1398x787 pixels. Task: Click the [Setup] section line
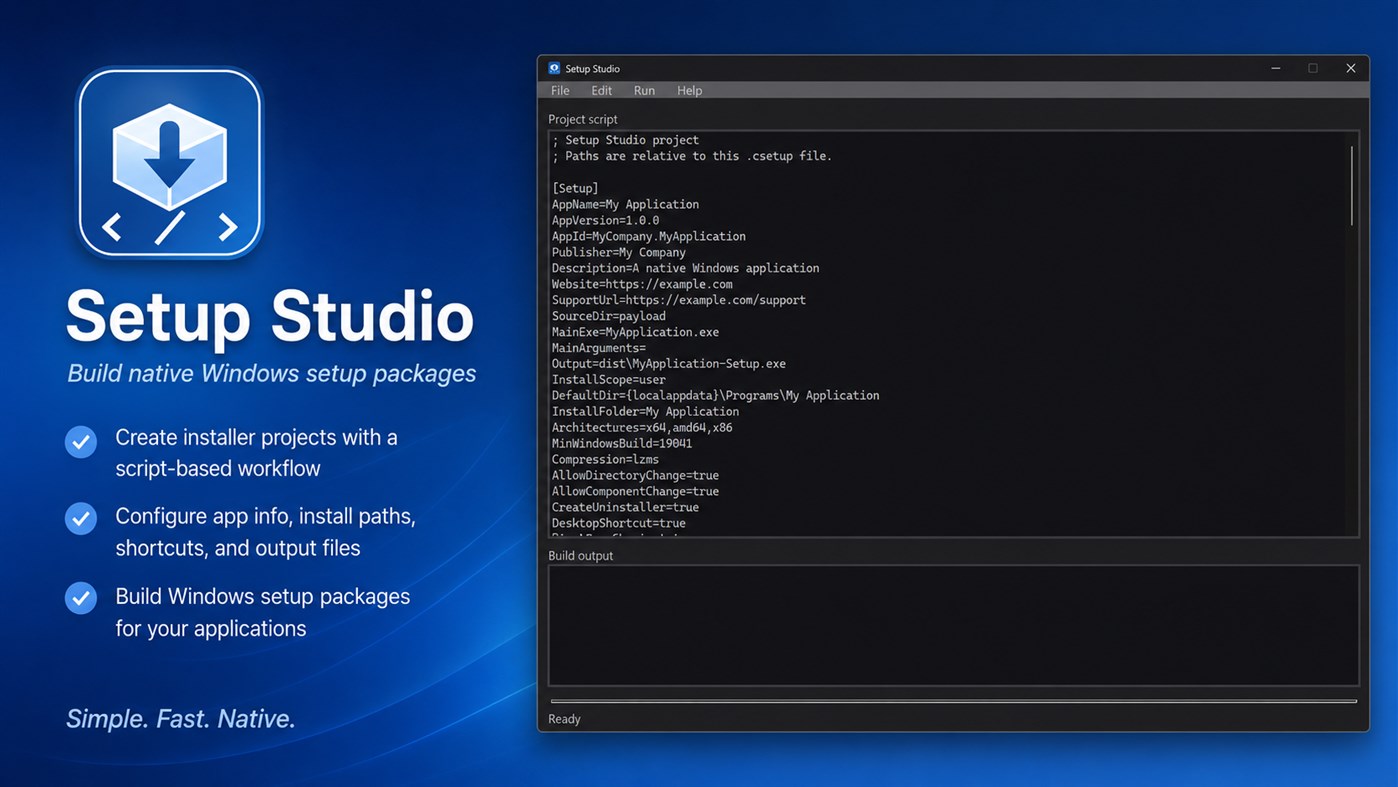pos(575,188)
